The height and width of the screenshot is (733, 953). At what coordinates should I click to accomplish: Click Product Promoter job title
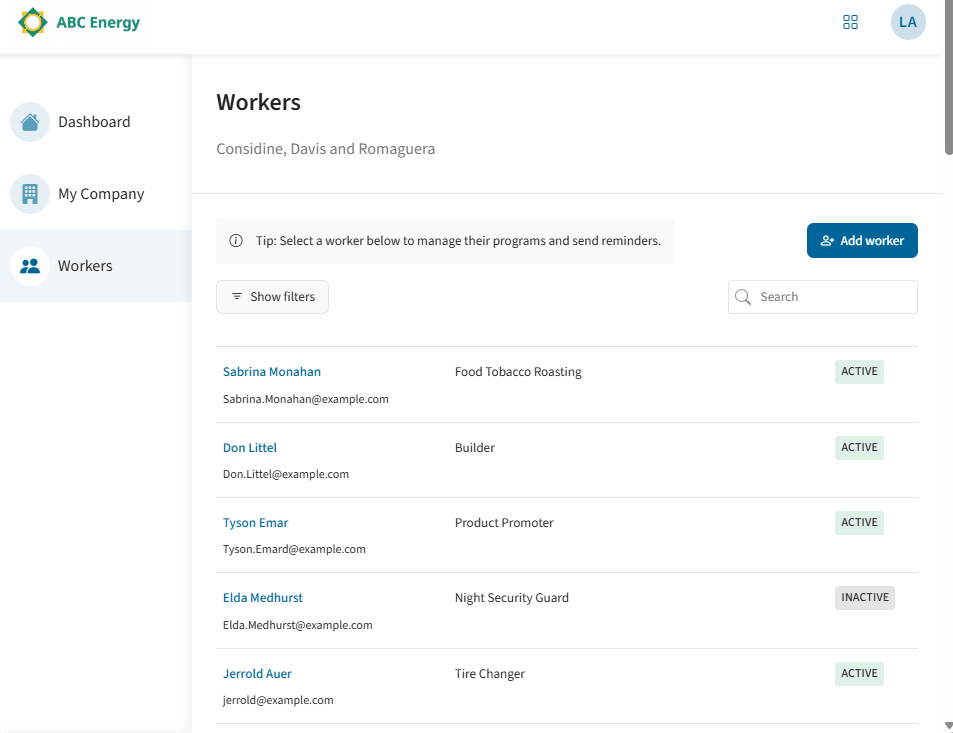tap(504, 523)
